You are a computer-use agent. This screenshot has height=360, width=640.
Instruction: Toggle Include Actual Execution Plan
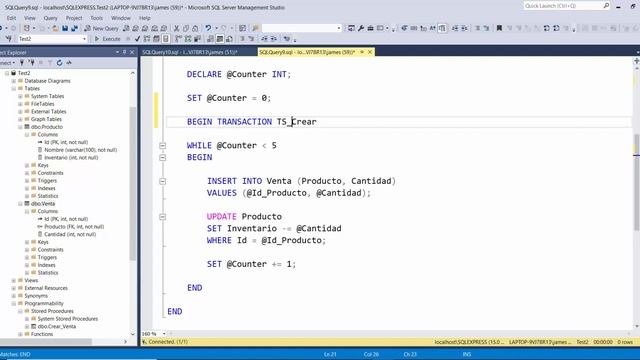point(178,39)
